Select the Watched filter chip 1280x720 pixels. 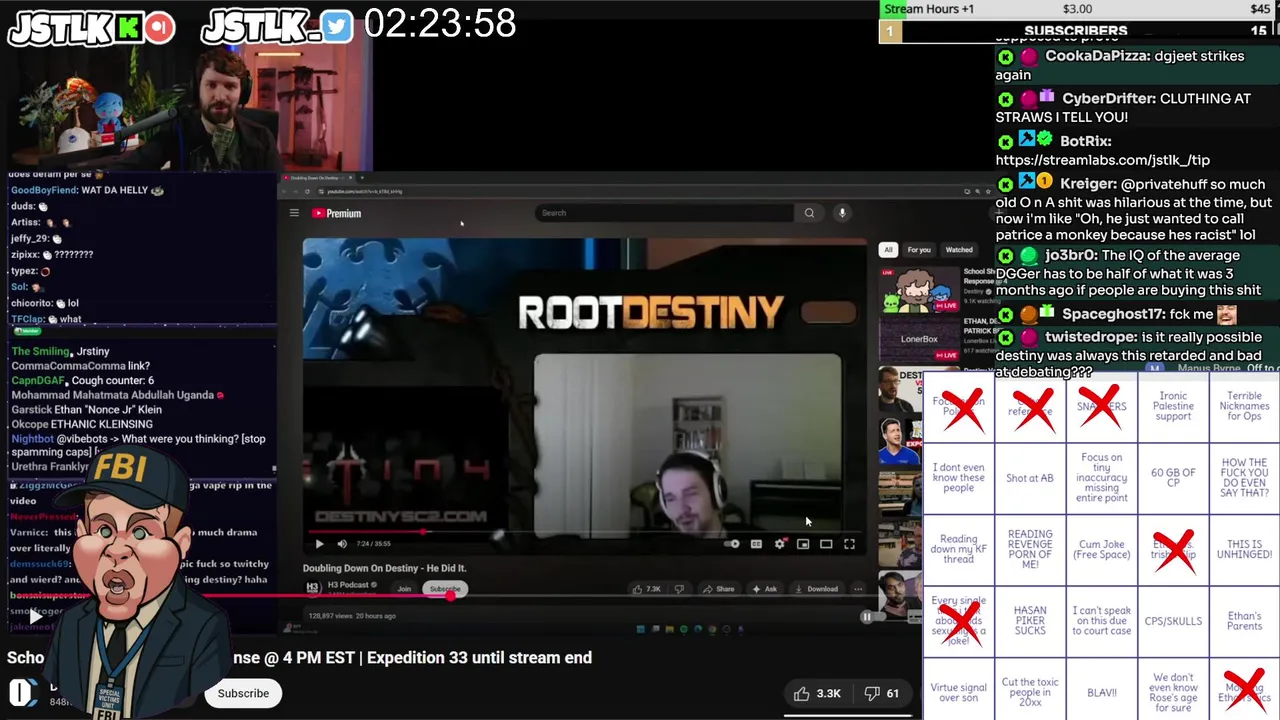[x=959, y=250]
